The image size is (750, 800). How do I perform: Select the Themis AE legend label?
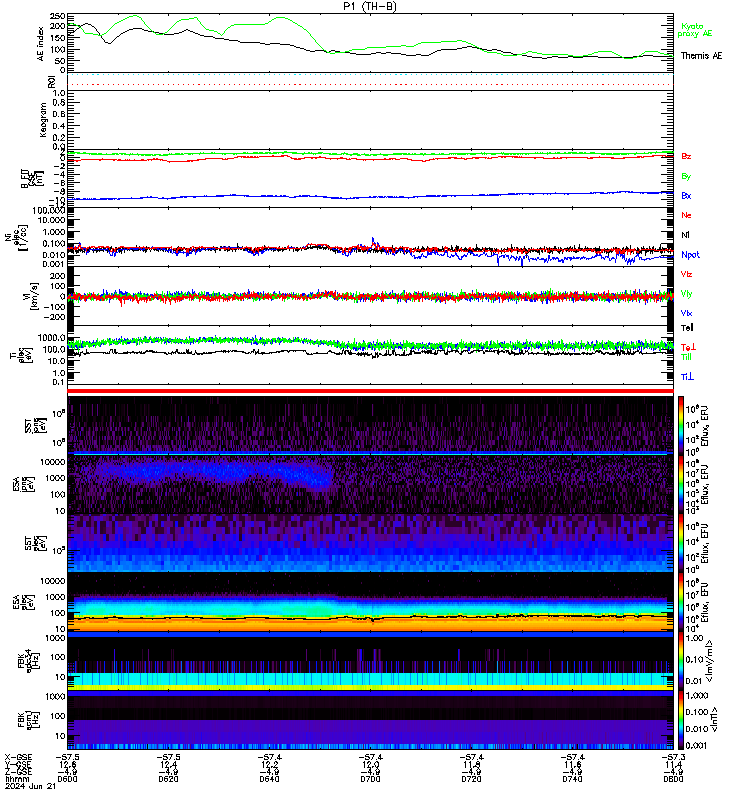point(701,56)
